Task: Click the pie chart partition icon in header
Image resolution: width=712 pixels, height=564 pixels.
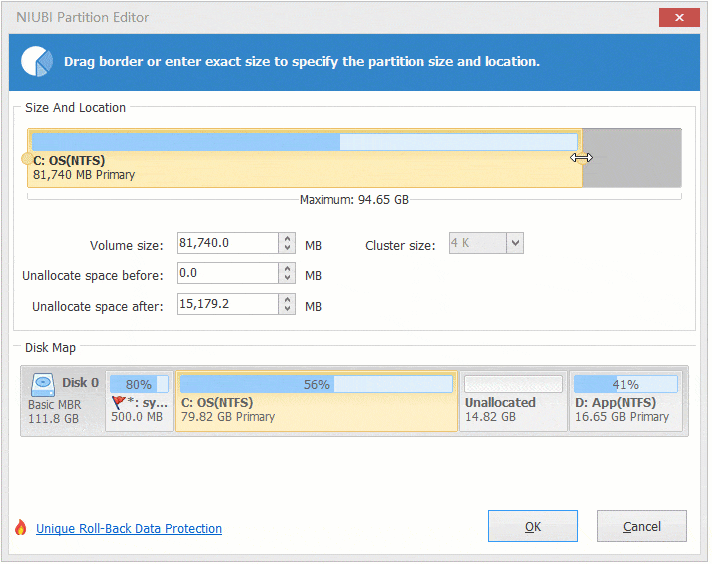Action: click(37, 62)
